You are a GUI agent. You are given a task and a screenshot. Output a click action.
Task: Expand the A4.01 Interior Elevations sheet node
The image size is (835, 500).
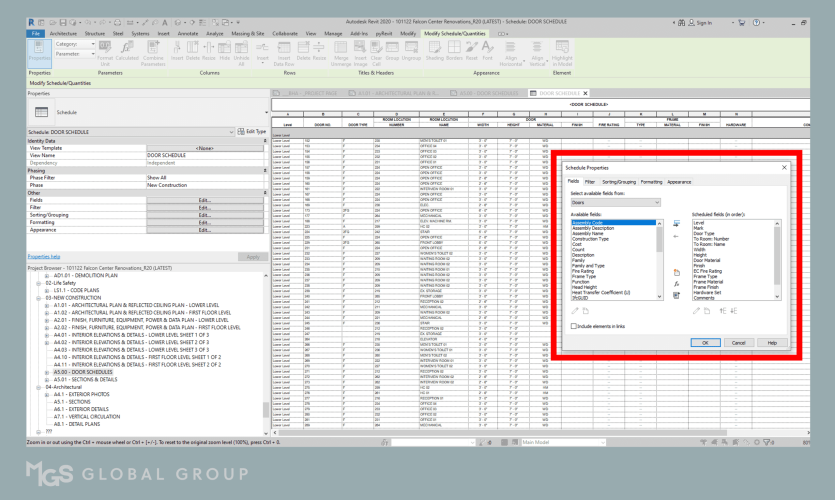pos(46,335)
